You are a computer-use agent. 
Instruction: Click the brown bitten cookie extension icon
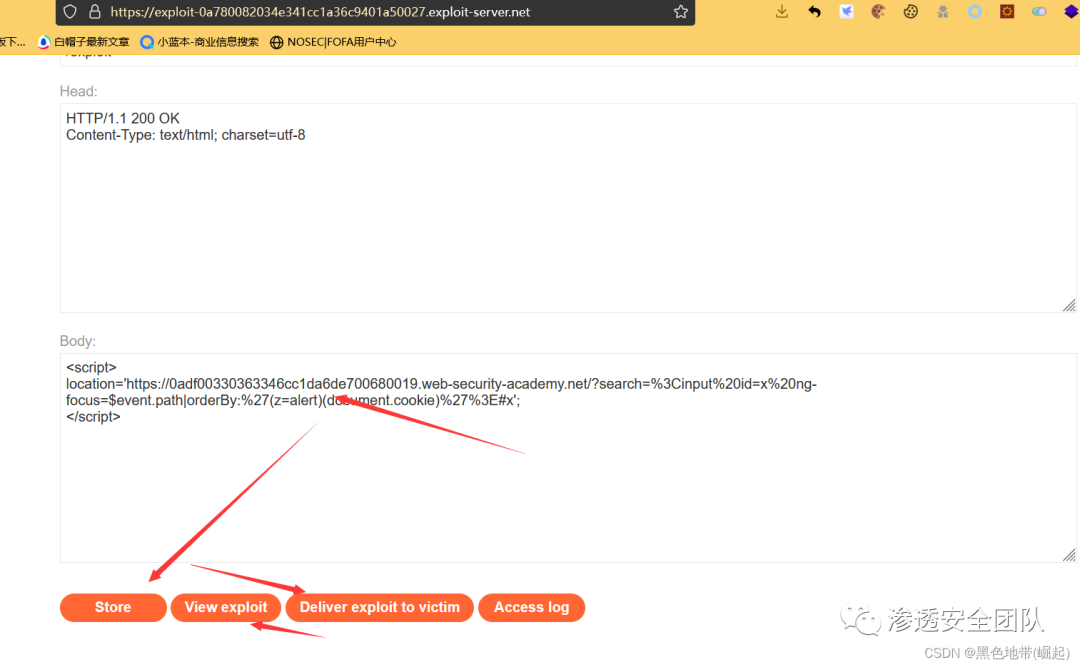click(x=878, y=12)
